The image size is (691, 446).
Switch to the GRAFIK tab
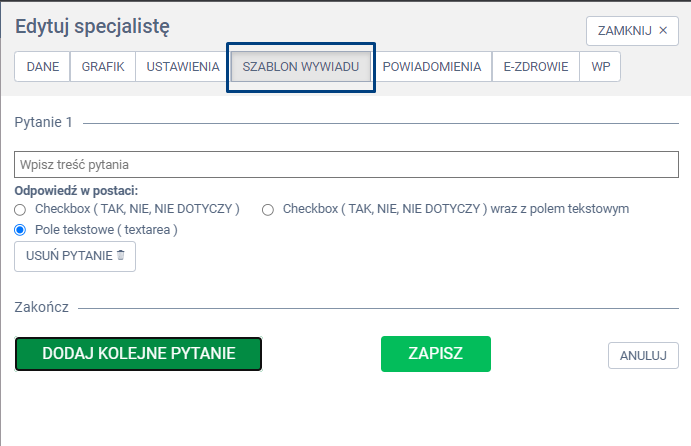pos(103,67)
